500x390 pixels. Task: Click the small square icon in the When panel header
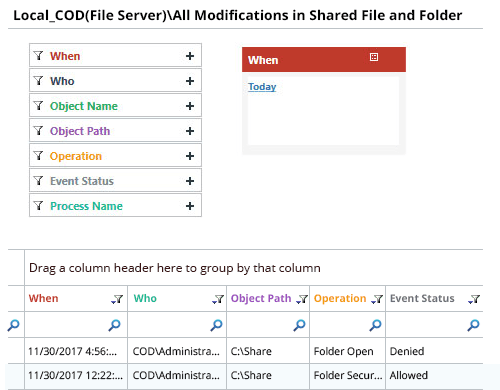374,57
